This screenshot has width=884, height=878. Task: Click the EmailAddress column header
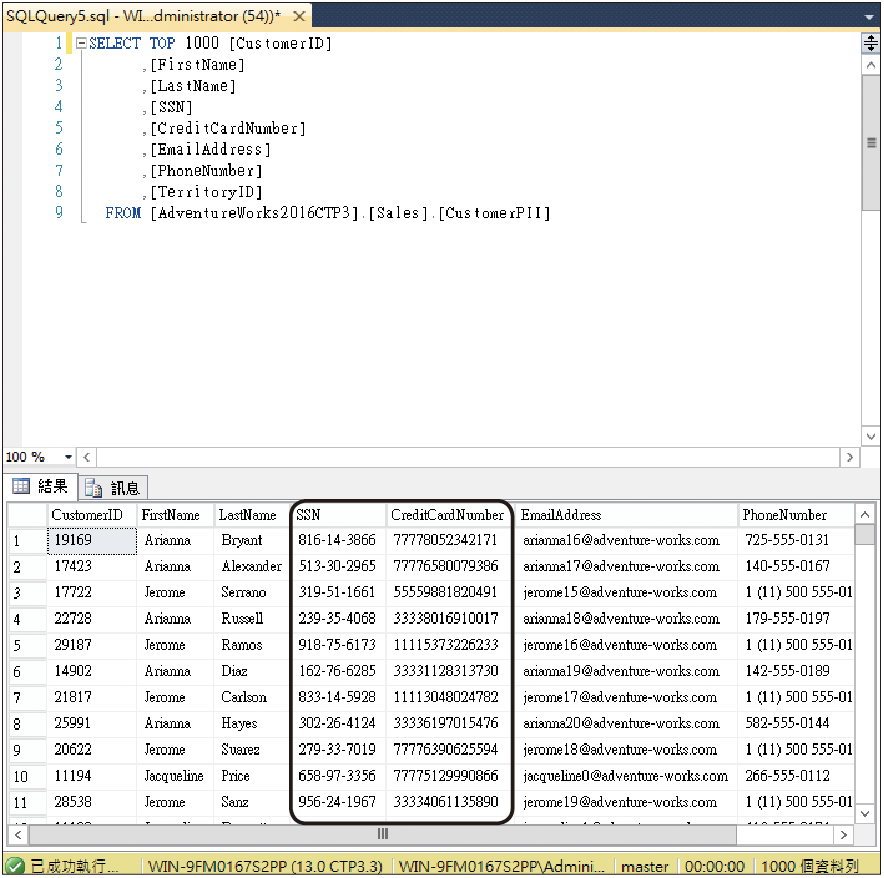(626, 515)
